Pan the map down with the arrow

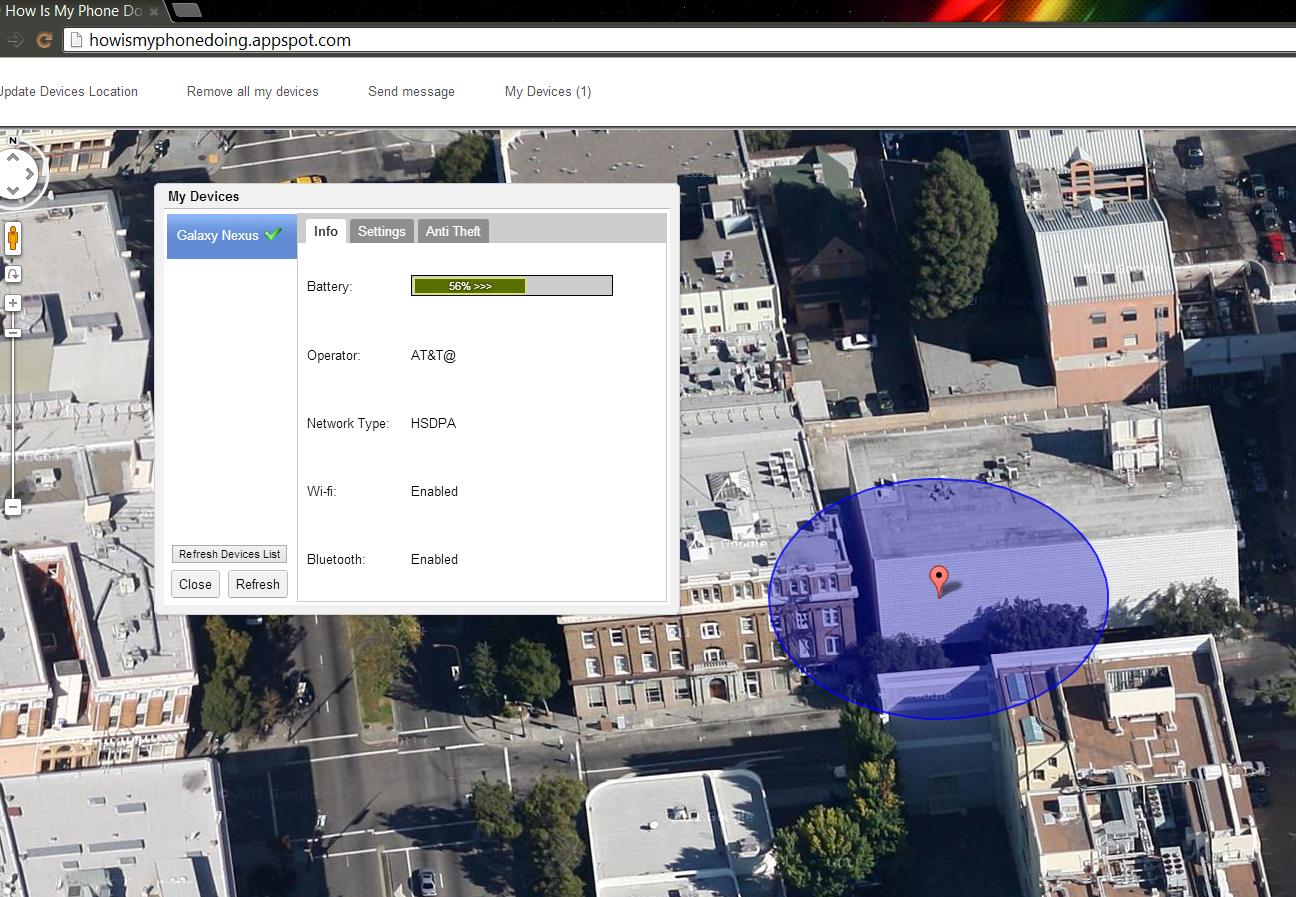point(12,190)
